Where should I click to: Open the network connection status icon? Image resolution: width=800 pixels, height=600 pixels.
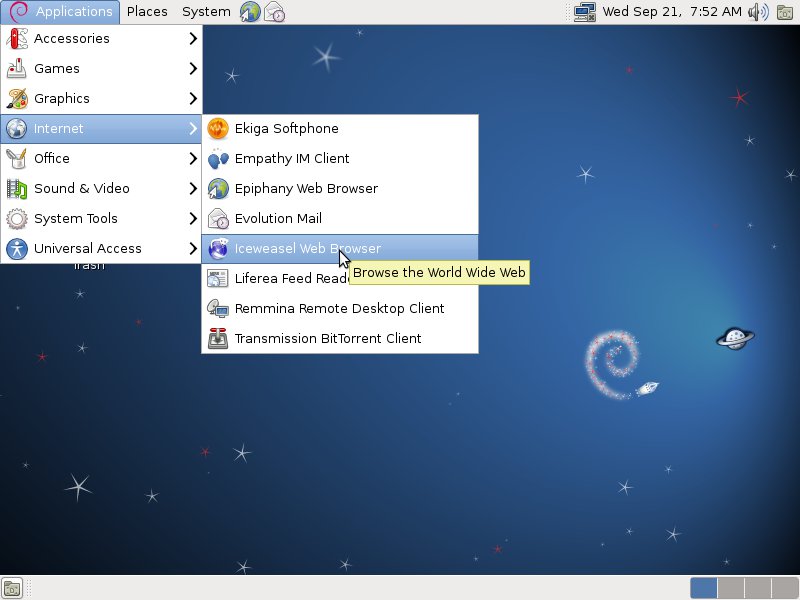585,12
